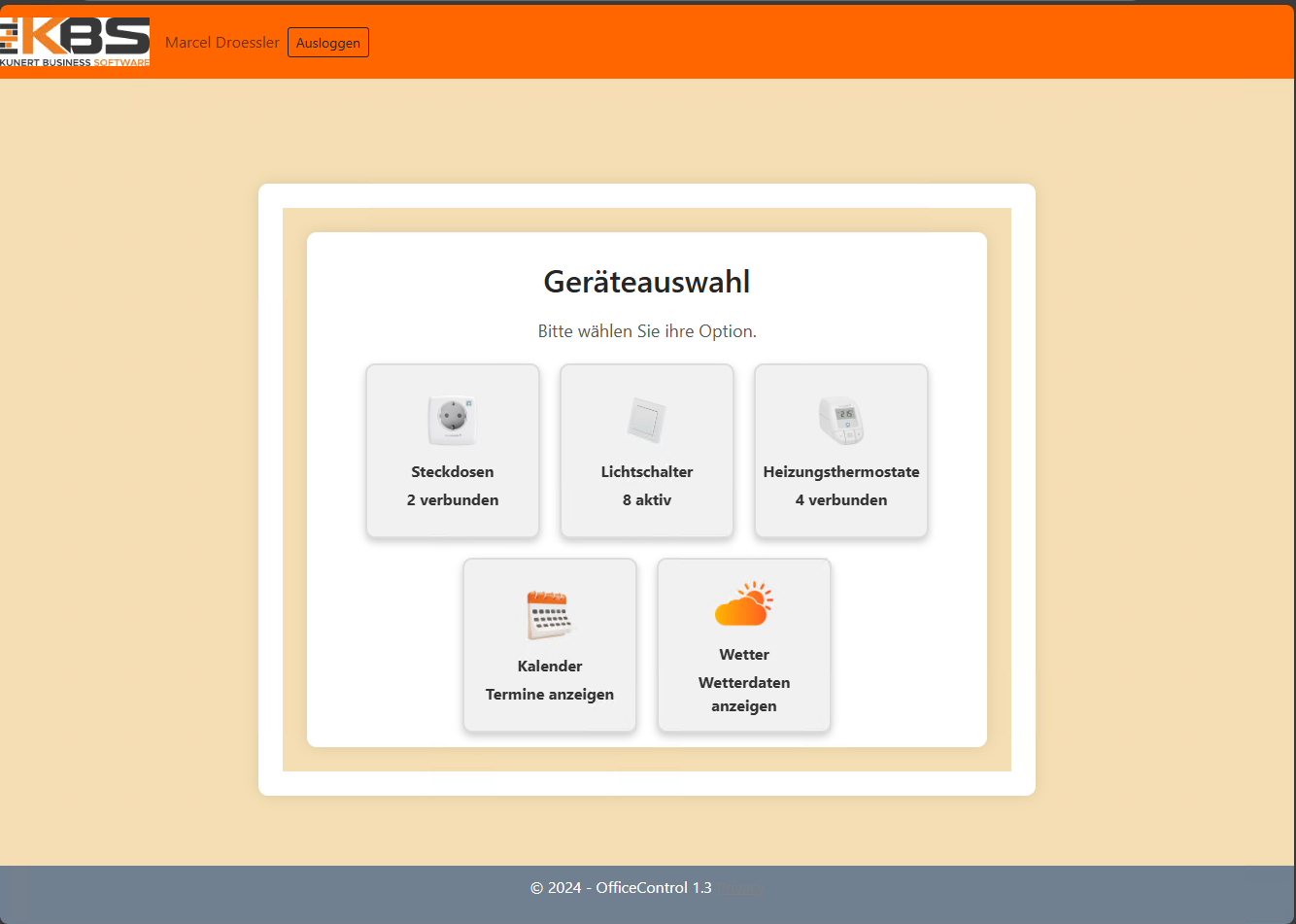Open the Kalender card label
Screen dimensions: 1296x924
(550, 667)
